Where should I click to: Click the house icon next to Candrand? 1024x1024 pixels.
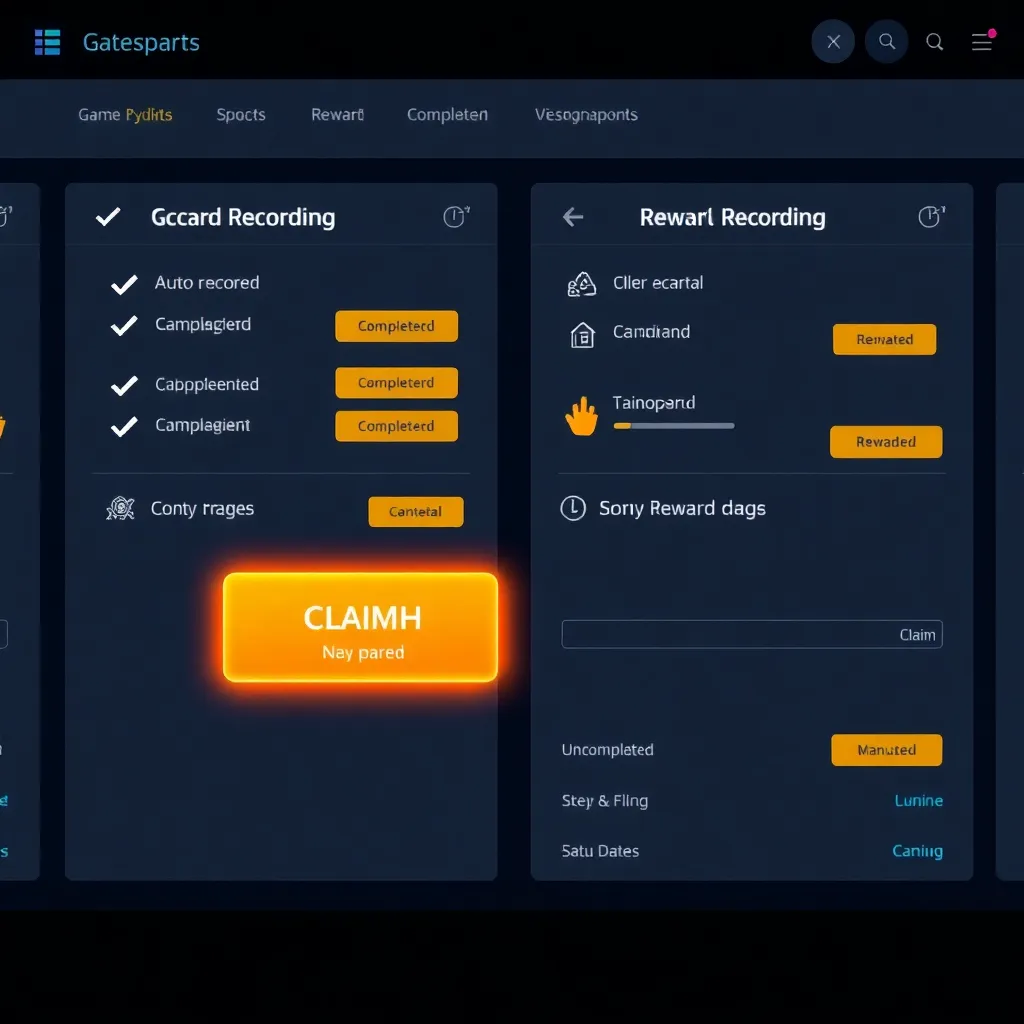click(581, 335)
